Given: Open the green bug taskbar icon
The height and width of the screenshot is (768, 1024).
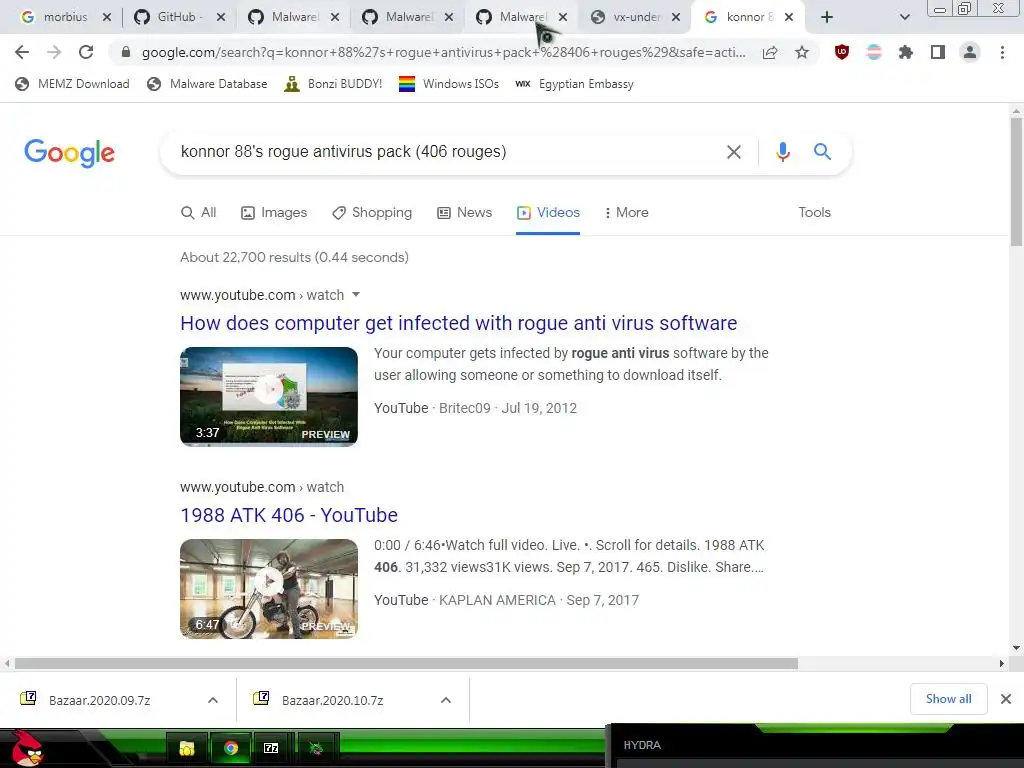Looking at the screenshot, I should click(x=316, y=748).
